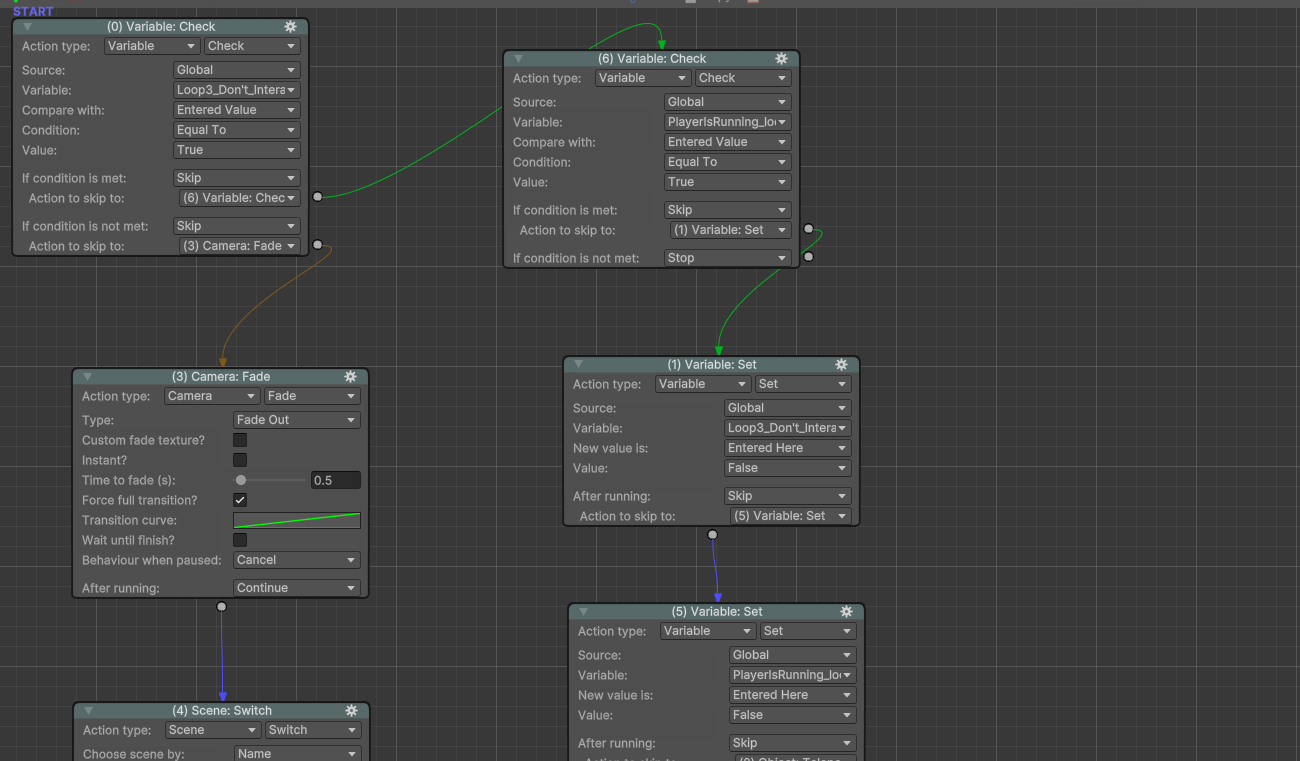
Task: Open Compare with dropdown in node (0)
Action: (237, 110)
